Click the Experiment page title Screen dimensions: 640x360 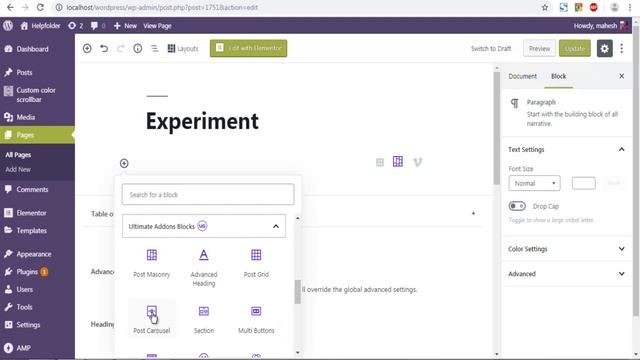coord(202,121)
